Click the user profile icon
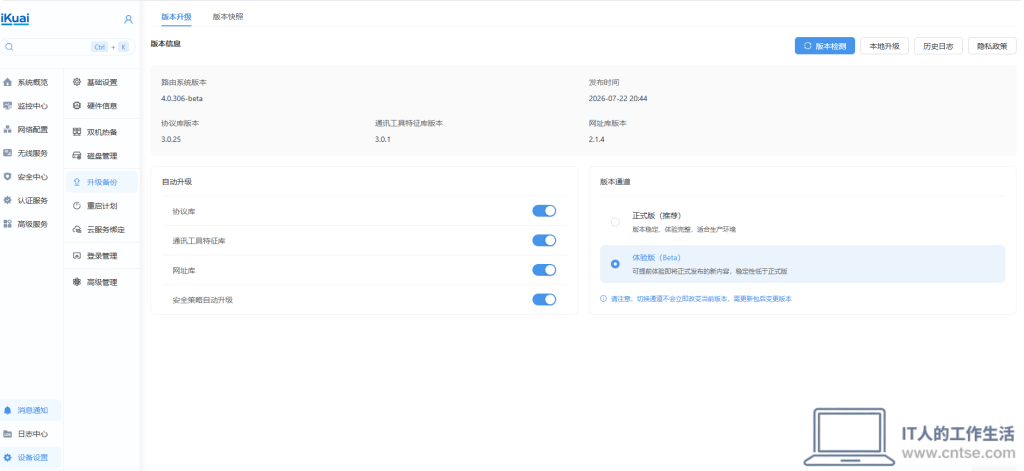Viewport: 1024px width, 471px height. tap(128, 19)
